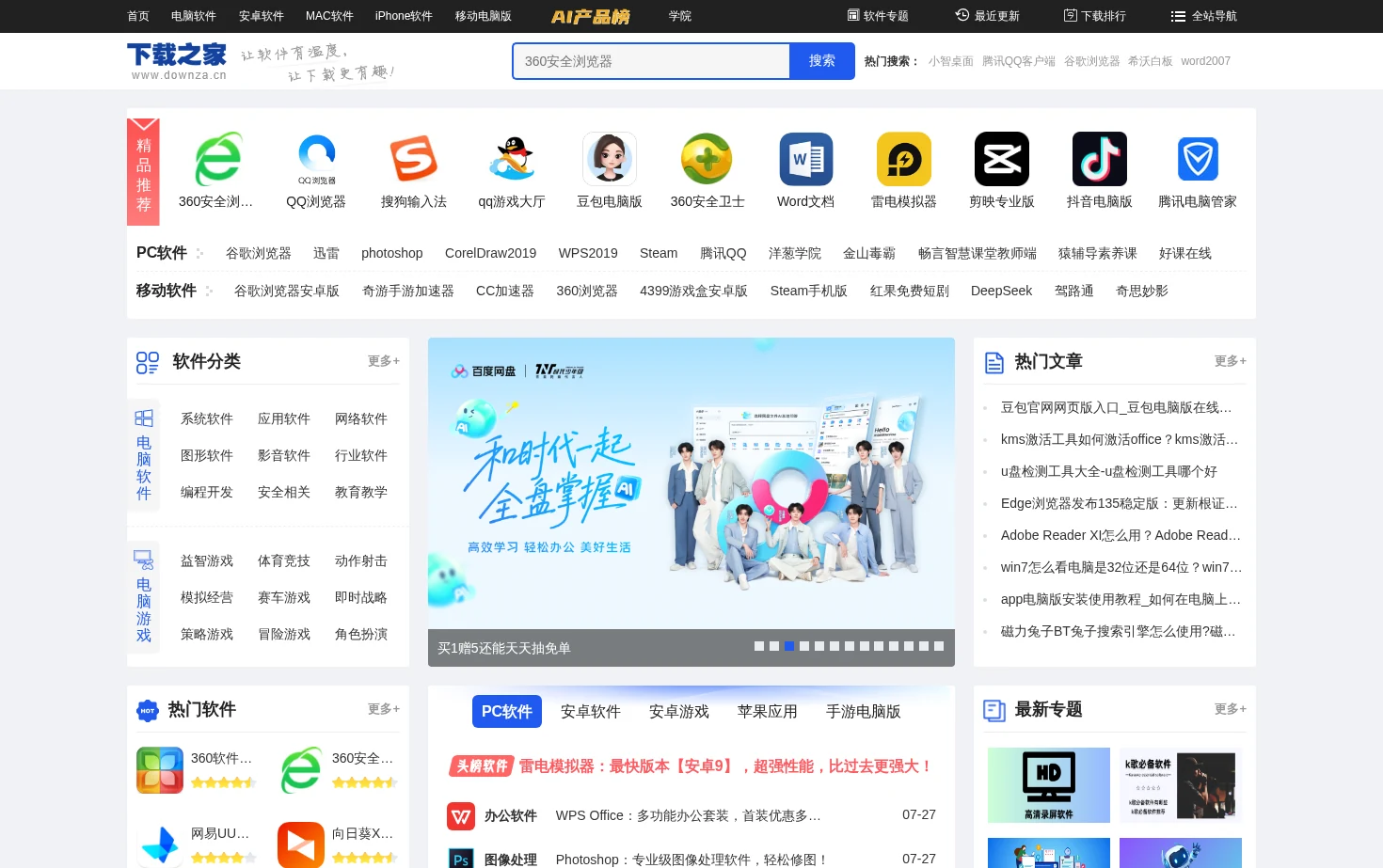Open 首页 in top navigation
Image resolution: width=1383 pixels, height=868 pixels.
[x=138, y=16]
